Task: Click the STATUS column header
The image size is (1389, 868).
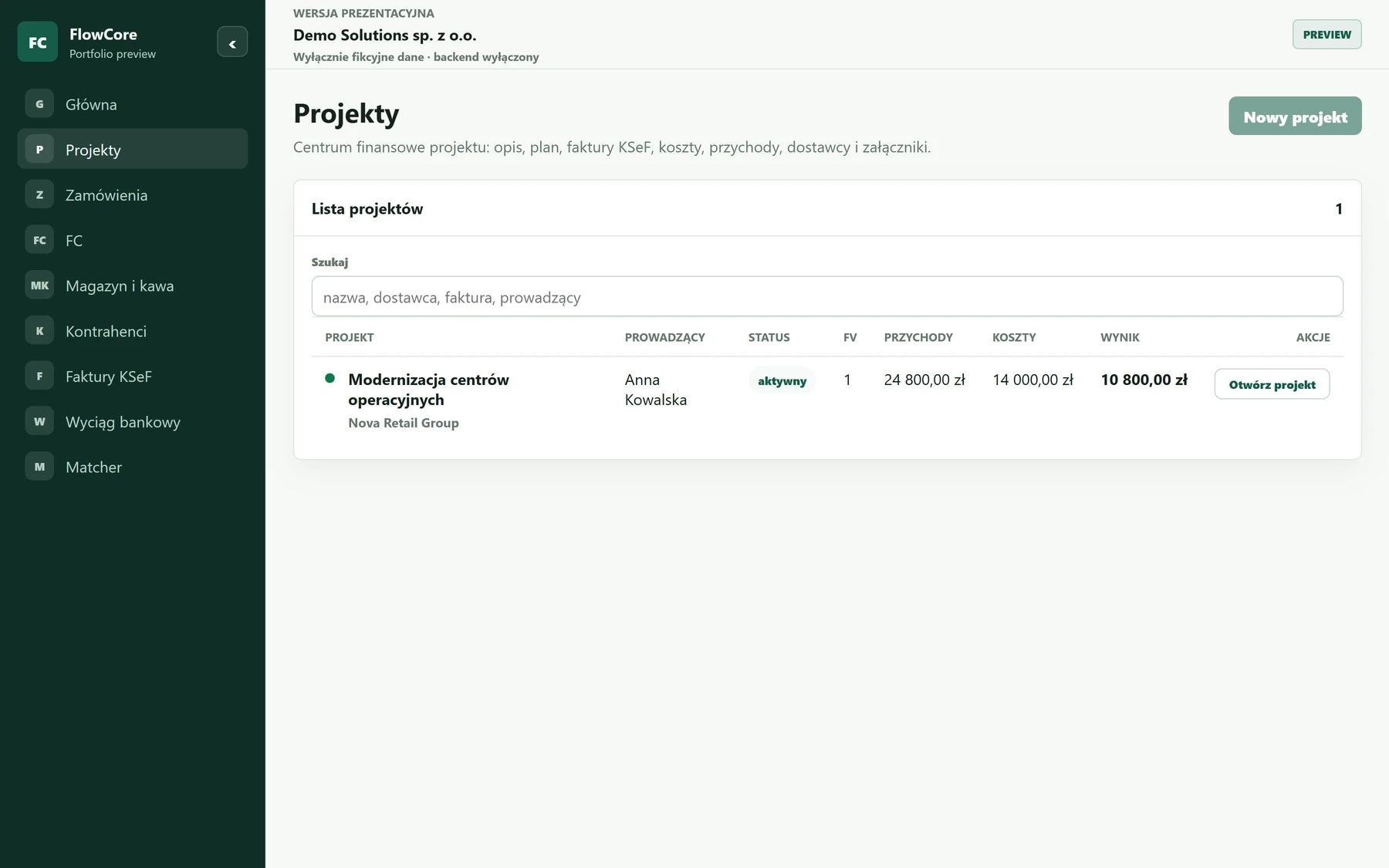Action: [769, 337]
